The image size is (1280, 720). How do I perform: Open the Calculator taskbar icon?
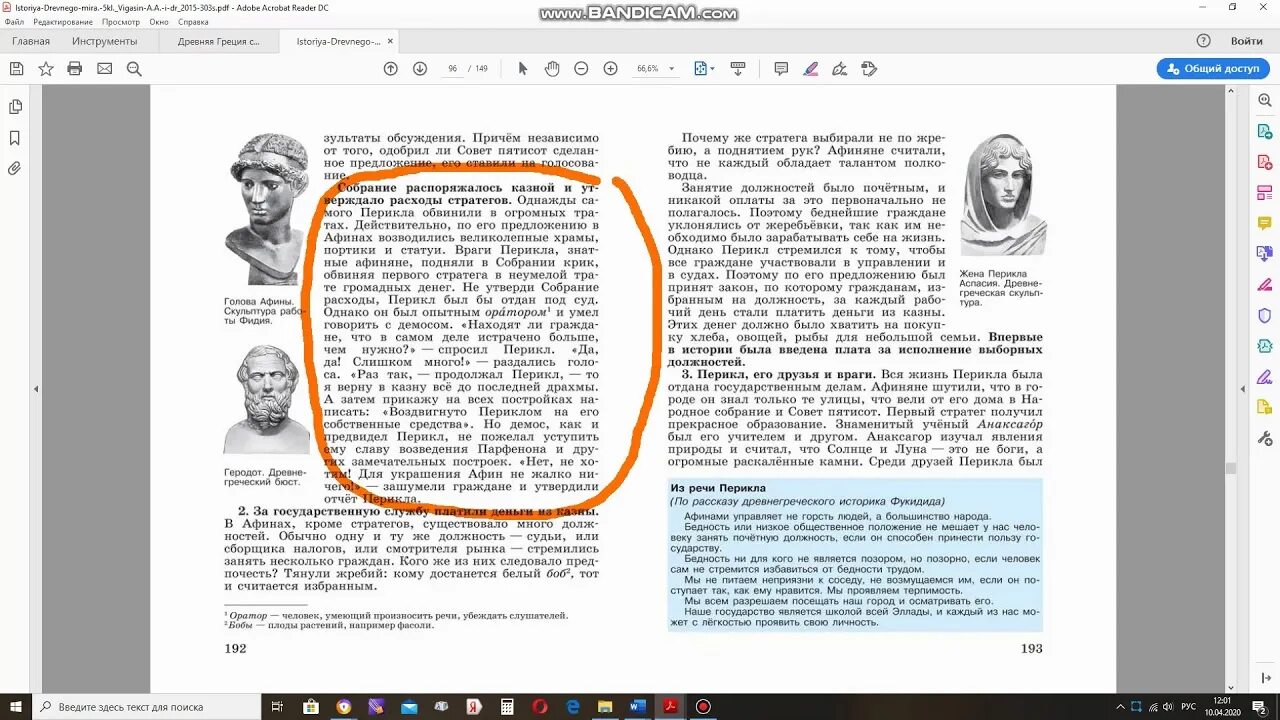(x=506, y=706)
